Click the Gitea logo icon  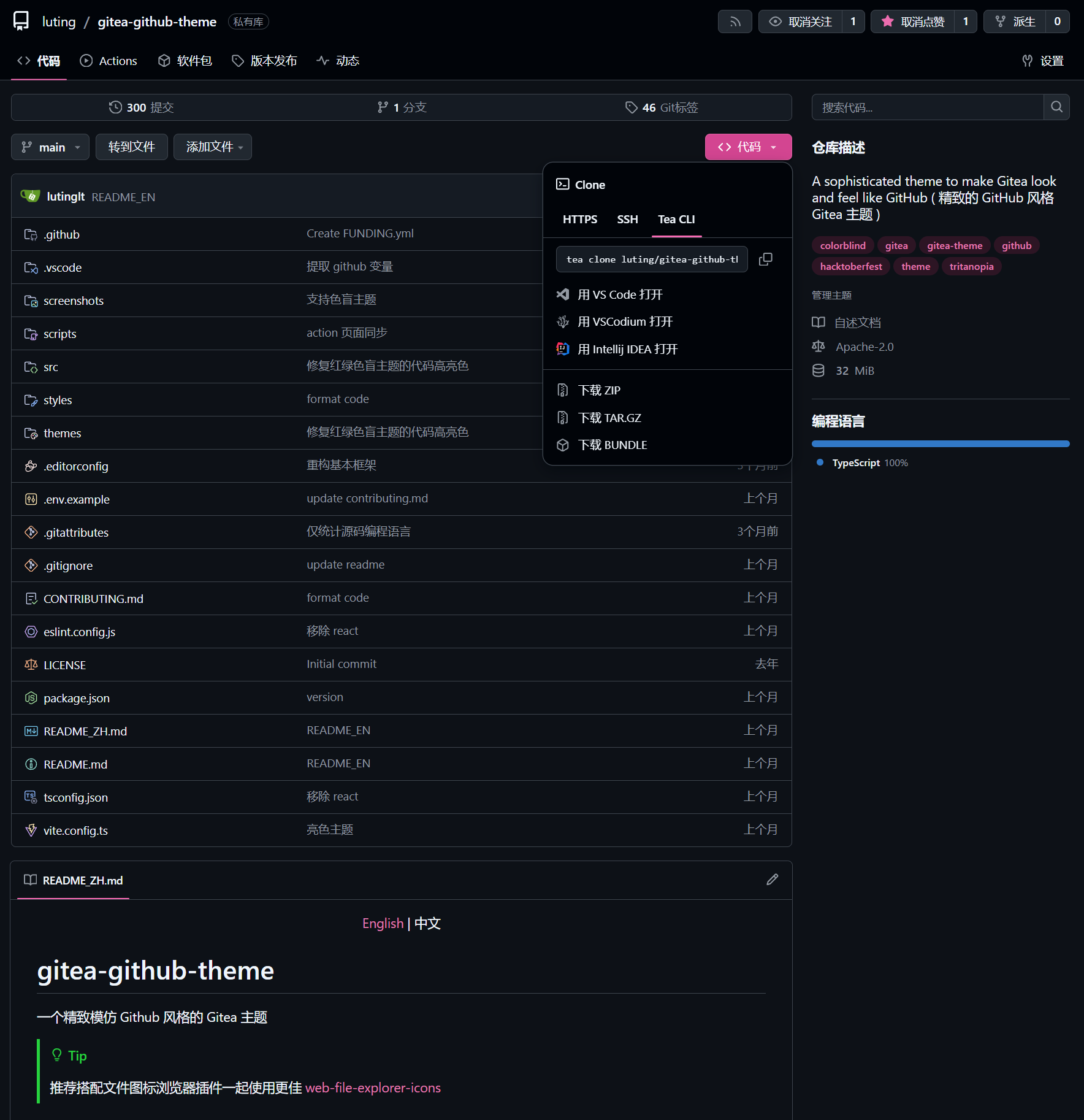click(x=21, y=21)
